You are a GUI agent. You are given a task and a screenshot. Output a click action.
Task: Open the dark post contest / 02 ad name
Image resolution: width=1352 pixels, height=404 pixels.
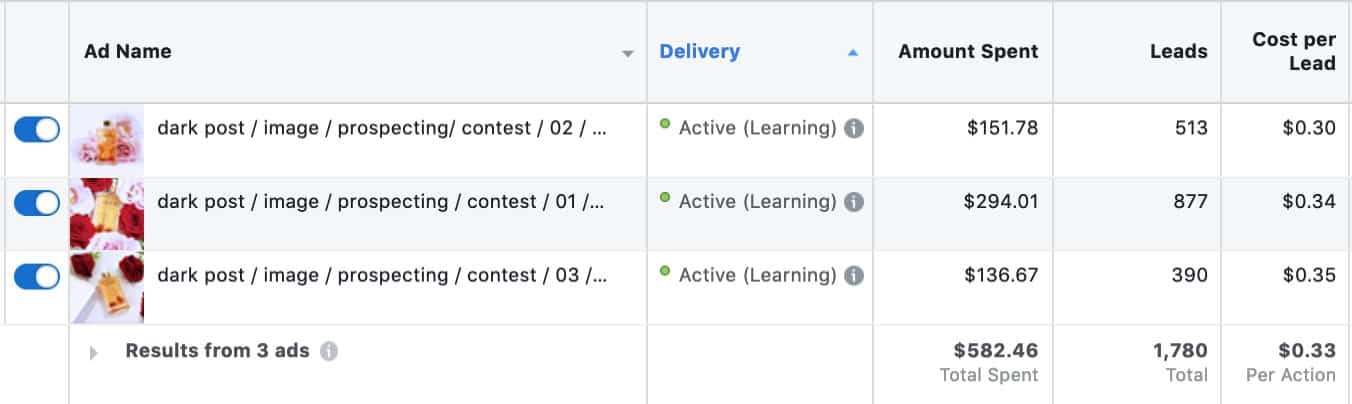(381, 128)
